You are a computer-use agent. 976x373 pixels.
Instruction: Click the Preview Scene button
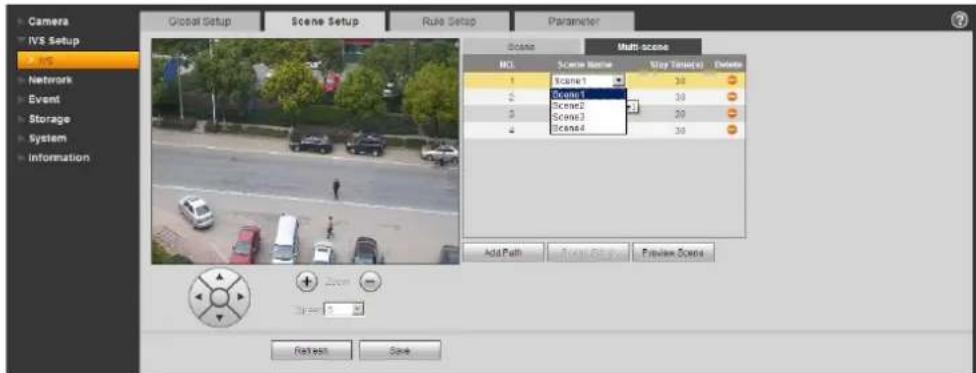click(673, 252)
